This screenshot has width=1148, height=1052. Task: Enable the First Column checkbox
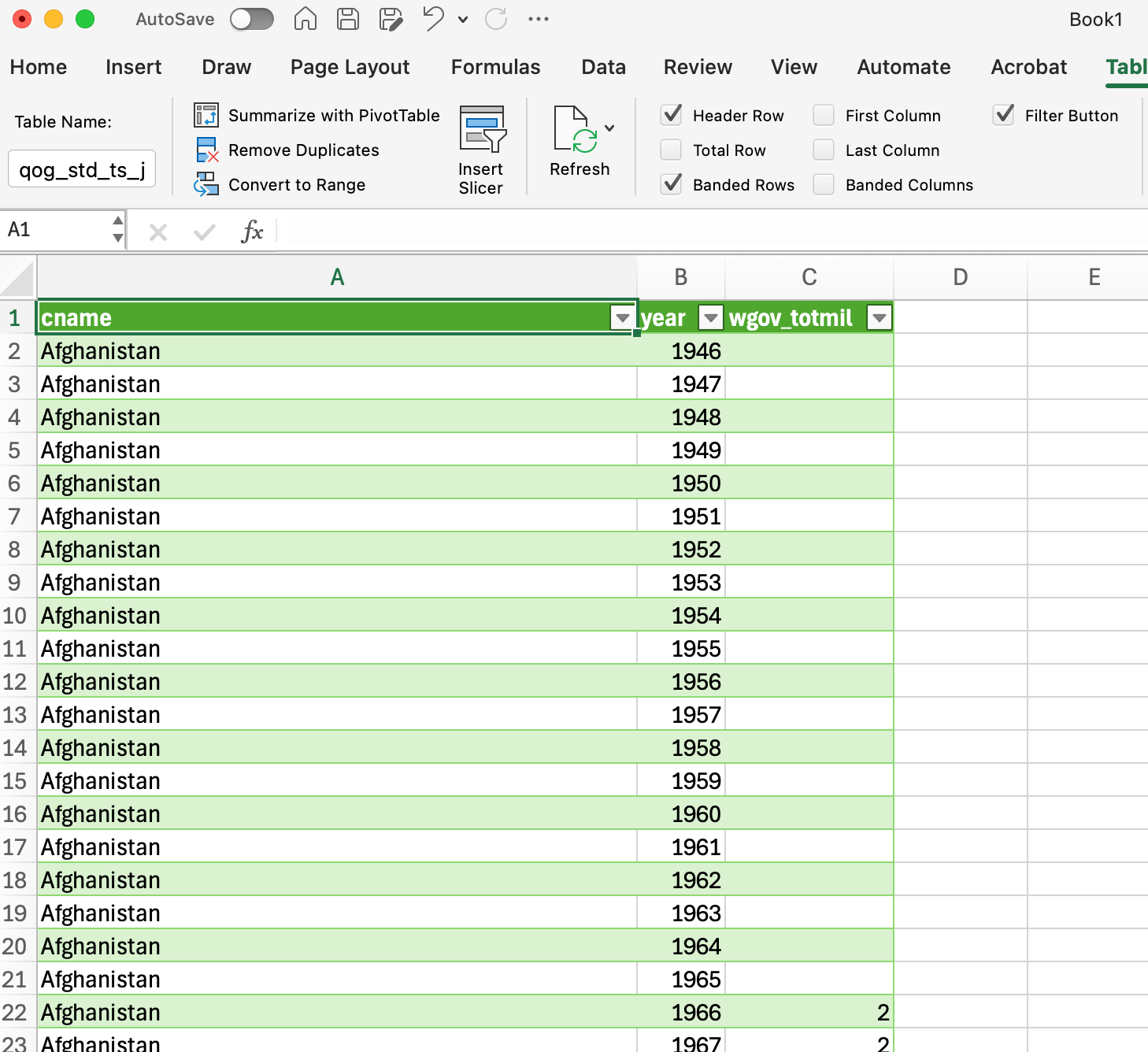(x=824, y=115)
